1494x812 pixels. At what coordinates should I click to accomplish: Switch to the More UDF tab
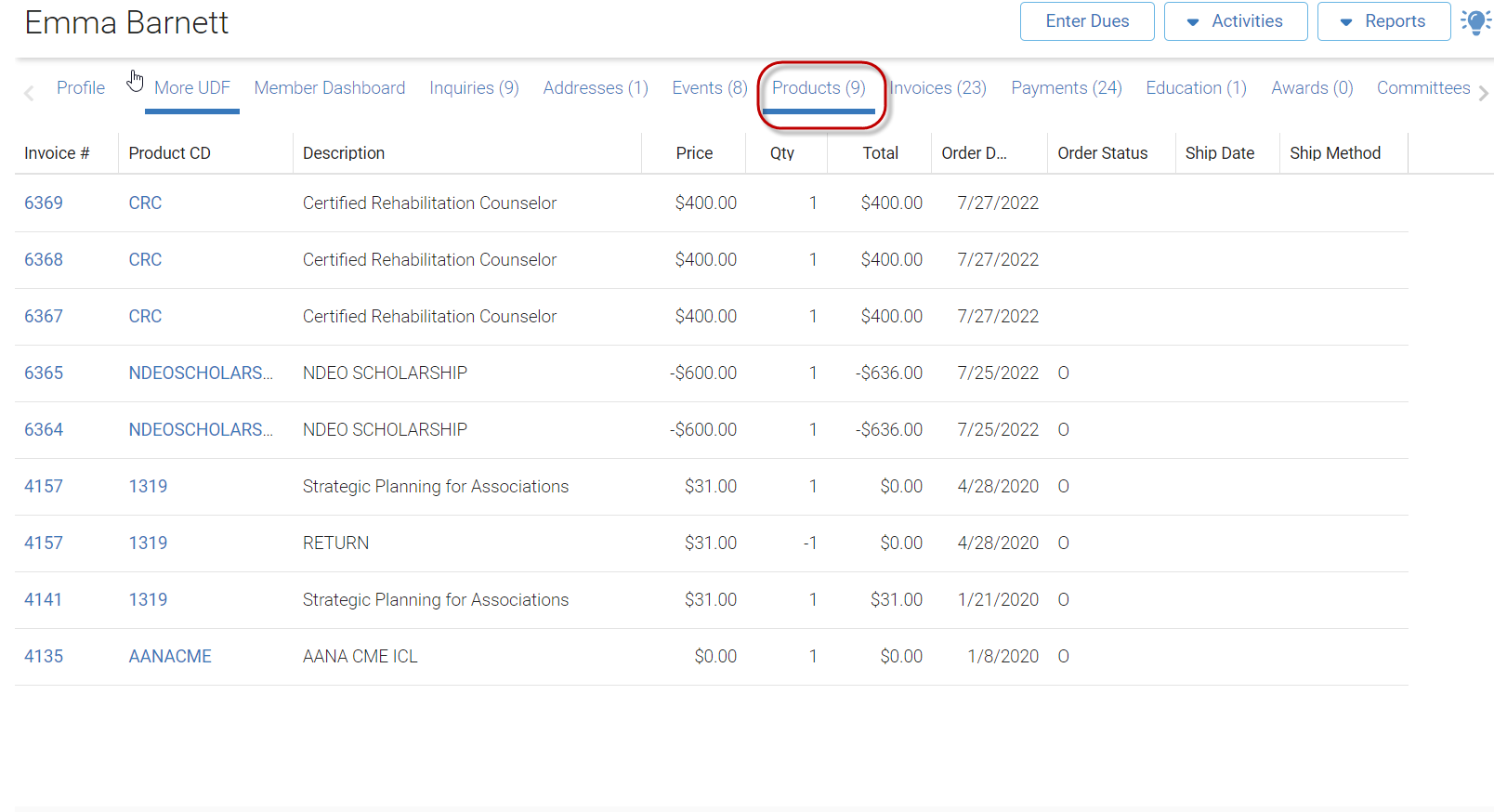pyautogui.click(x=192, y=88)
